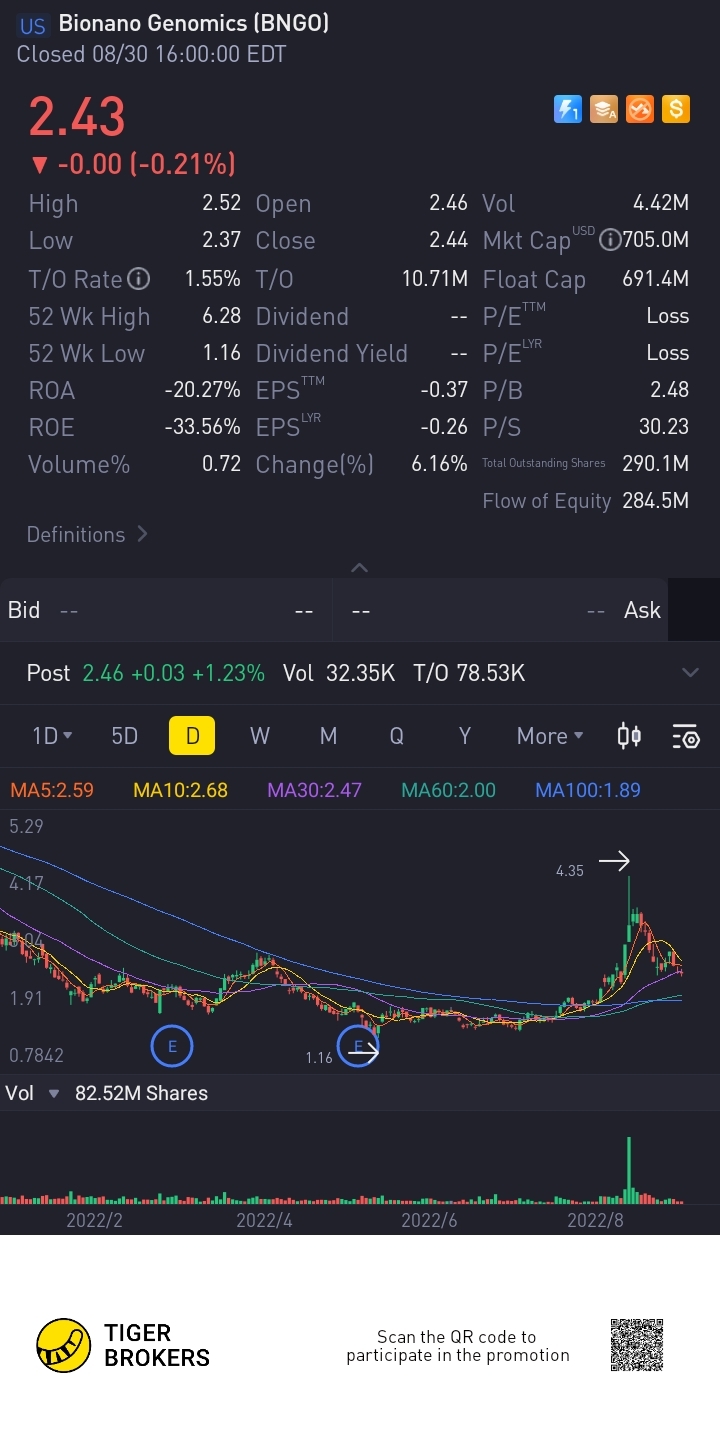Tap the orange no-shorting badge icon
720x1456 pixels.
point(640,109)
